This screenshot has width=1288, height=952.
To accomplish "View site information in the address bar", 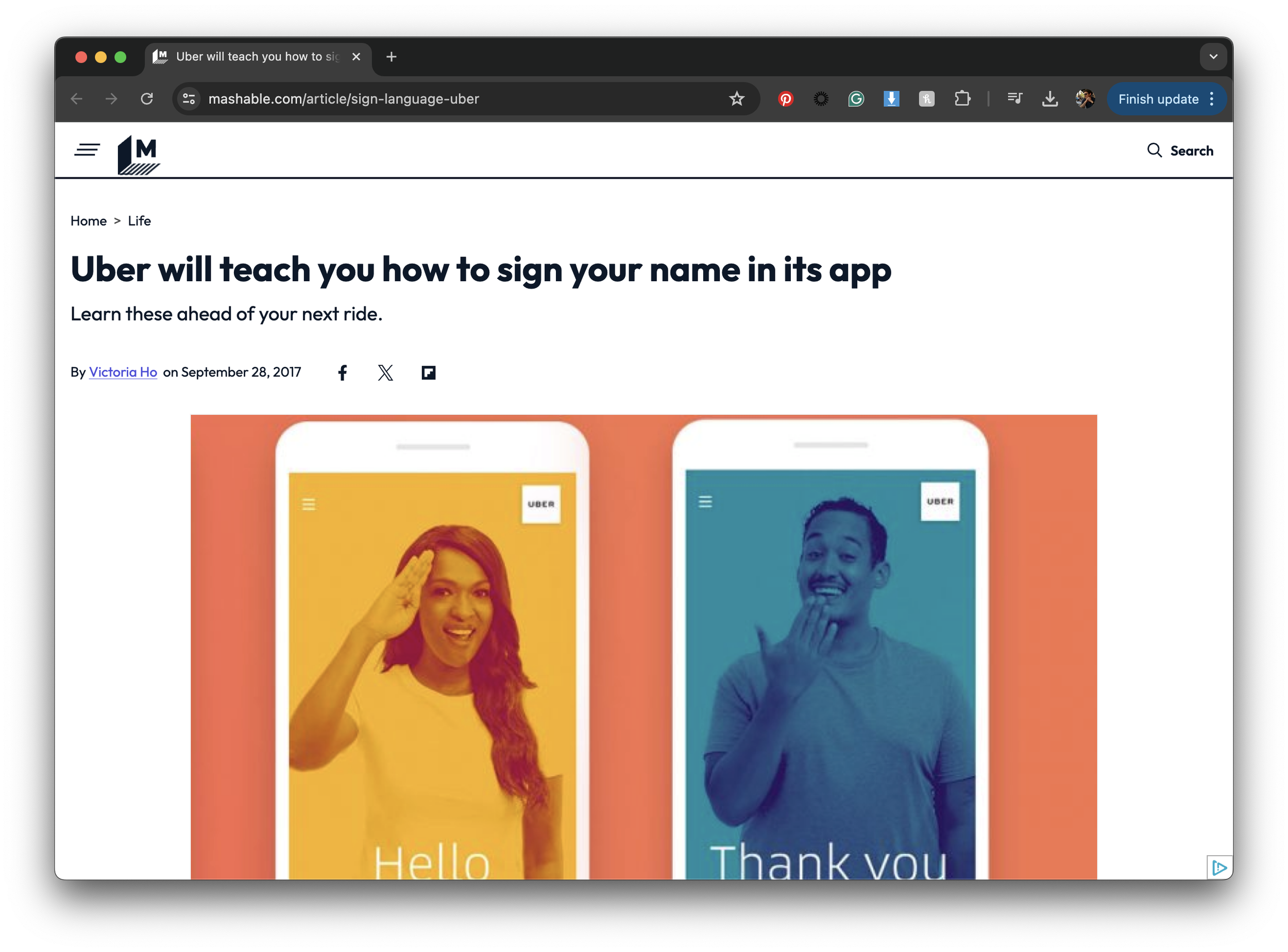I will 189,99.
